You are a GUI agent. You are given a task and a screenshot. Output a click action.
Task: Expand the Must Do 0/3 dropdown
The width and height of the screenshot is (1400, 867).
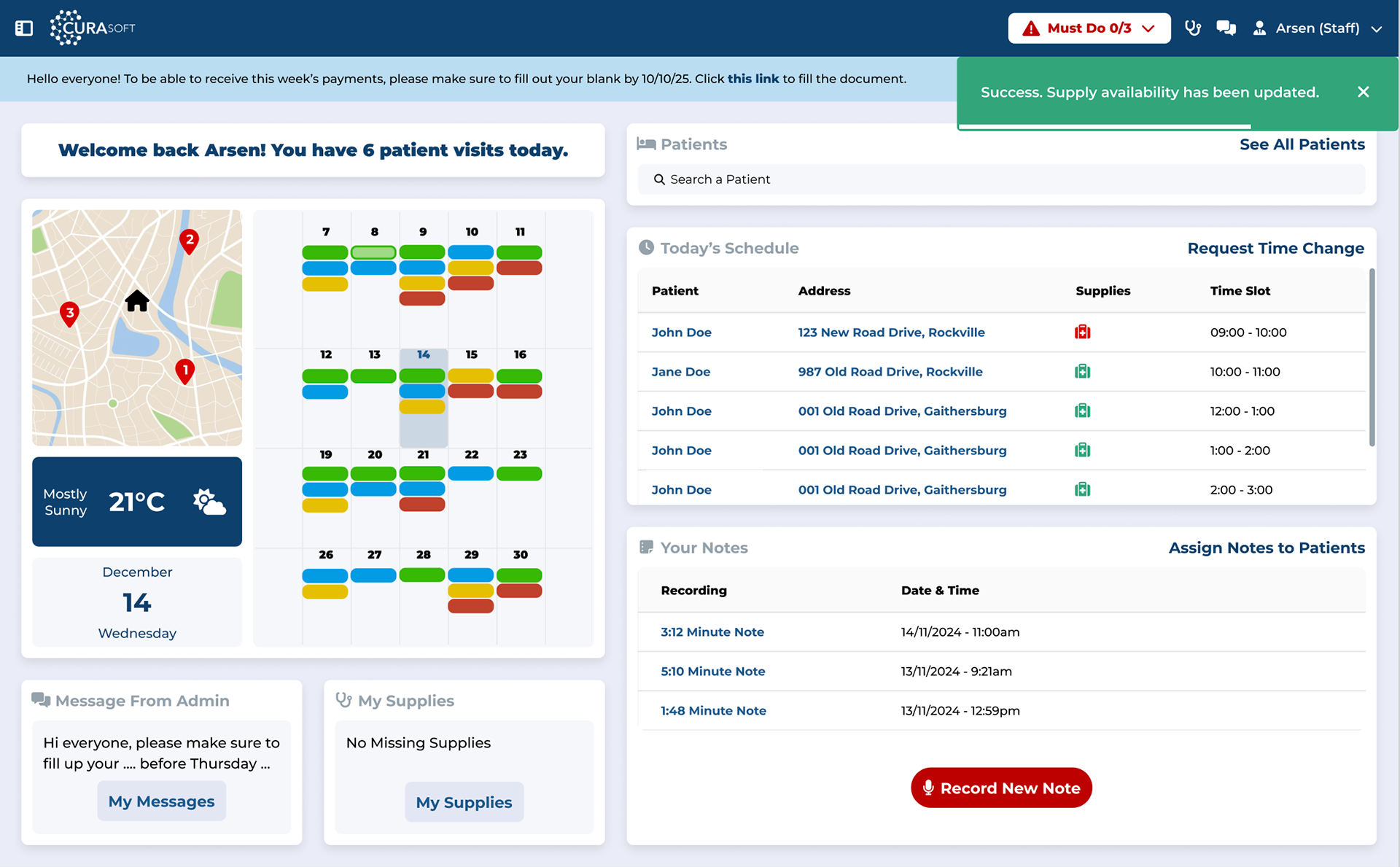click(1089, 28)
